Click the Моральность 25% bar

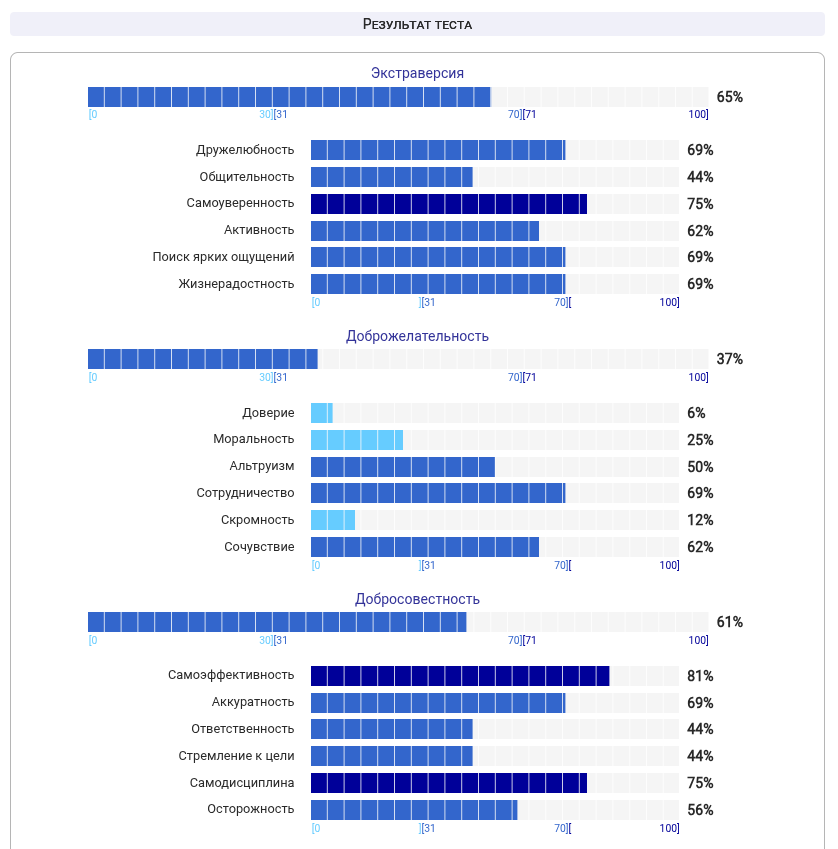coord(495,440)
